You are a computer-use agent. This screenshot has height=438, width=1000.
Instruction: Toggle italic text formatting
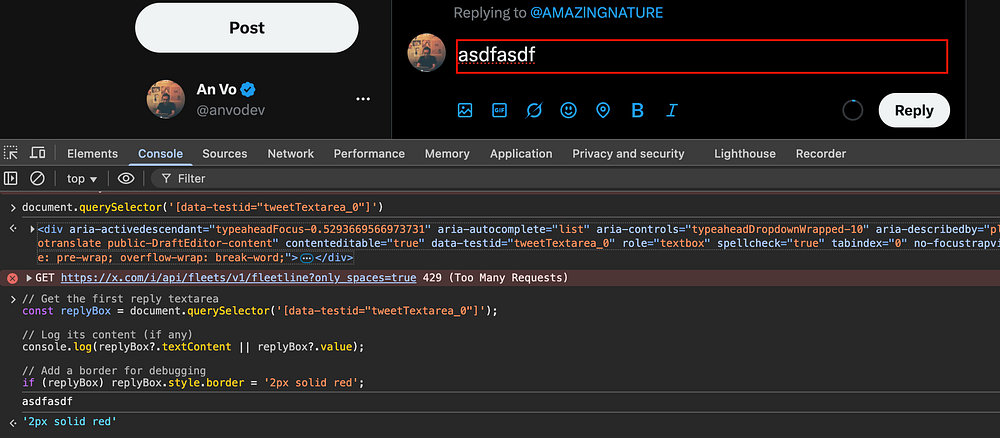click(x=672, y=111)
